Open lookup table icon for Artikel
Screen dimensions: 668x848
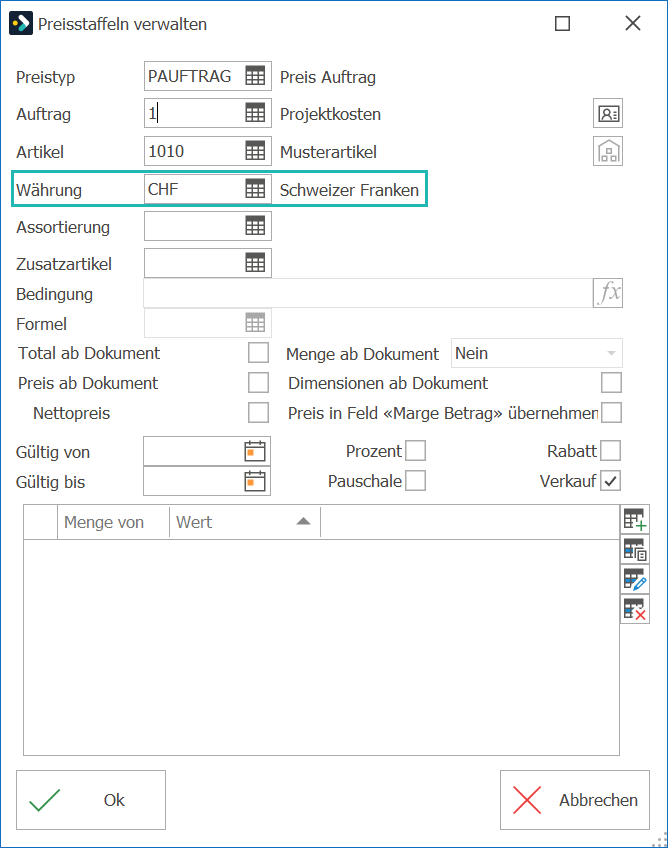255,151
